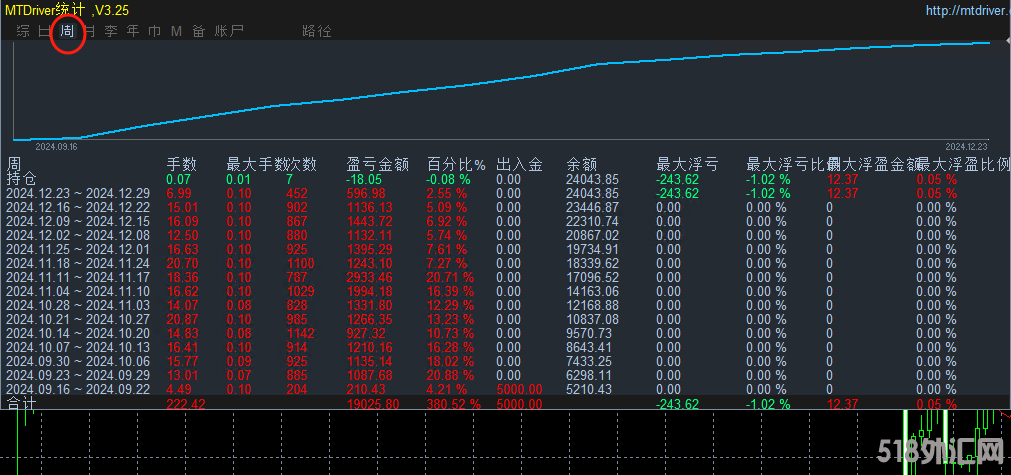The image size is (1011, 475).
Task: Click the balance value 17096.52
Action: 593,277
